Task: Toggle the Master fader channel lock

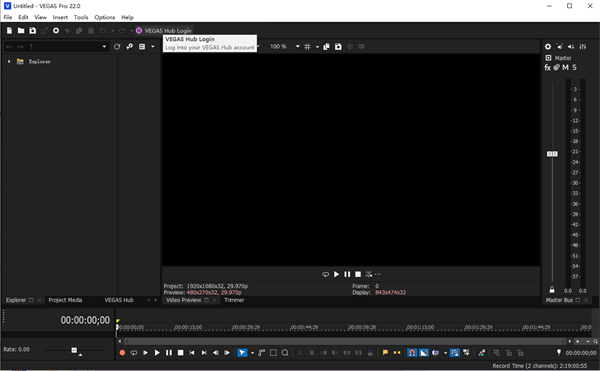Action: click(x=552, y=290)
